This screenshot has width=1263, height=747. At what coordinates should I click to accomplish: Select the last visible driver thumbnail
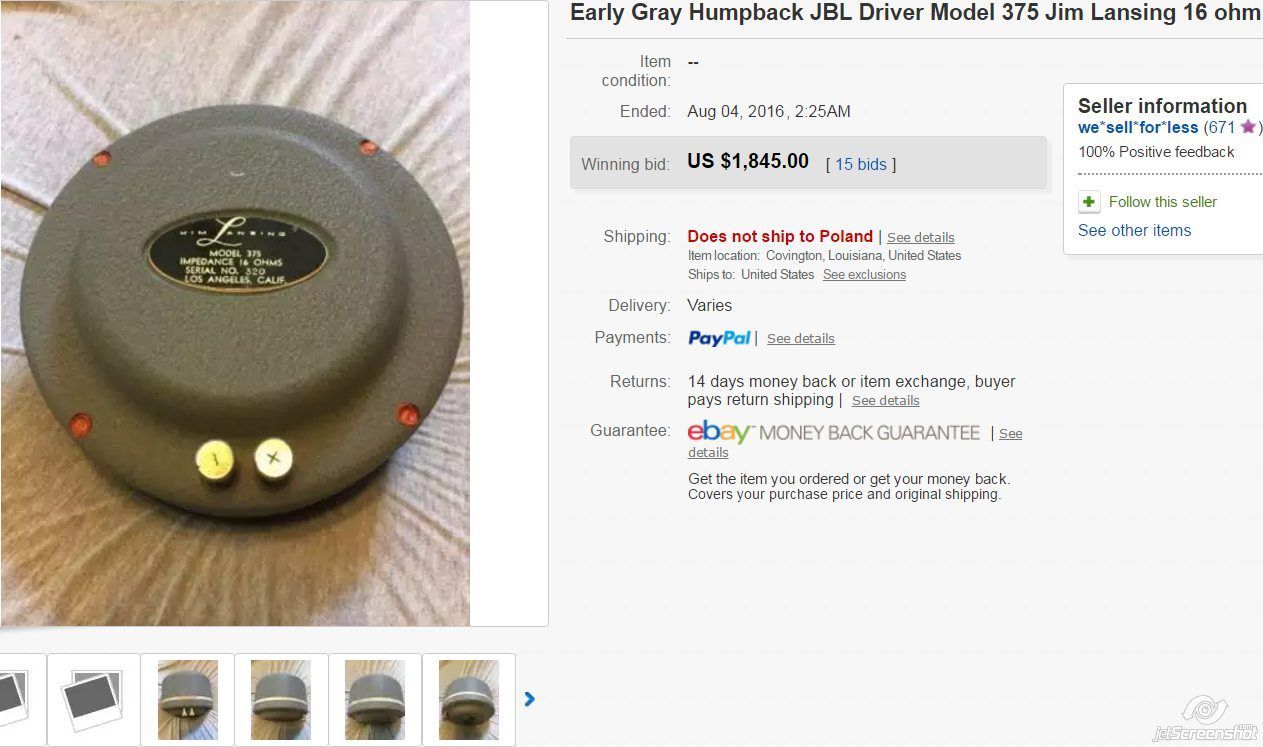click(x=469, y=700)
